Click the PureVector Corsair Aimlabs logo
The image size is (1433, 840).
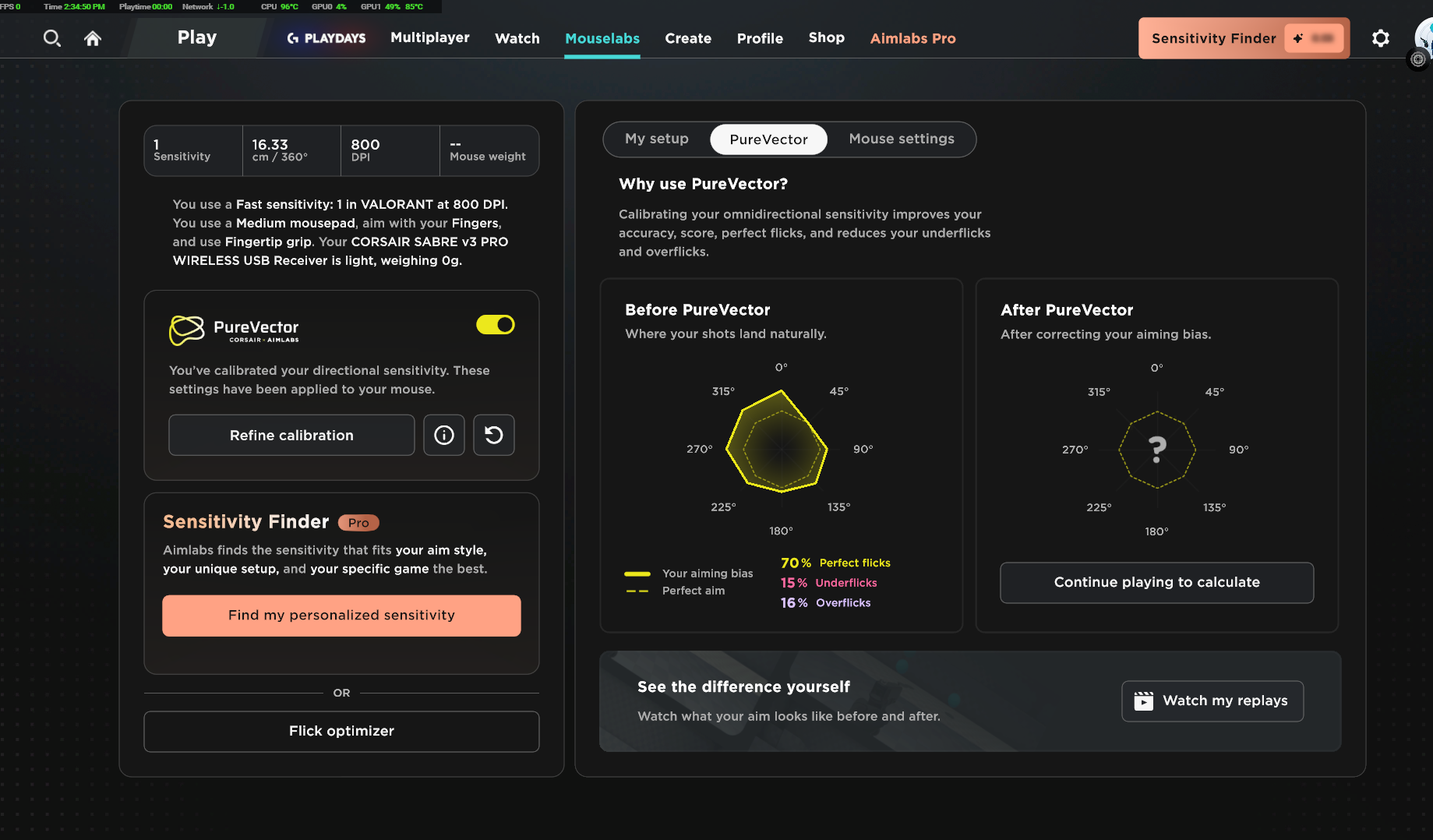[234, 330]
